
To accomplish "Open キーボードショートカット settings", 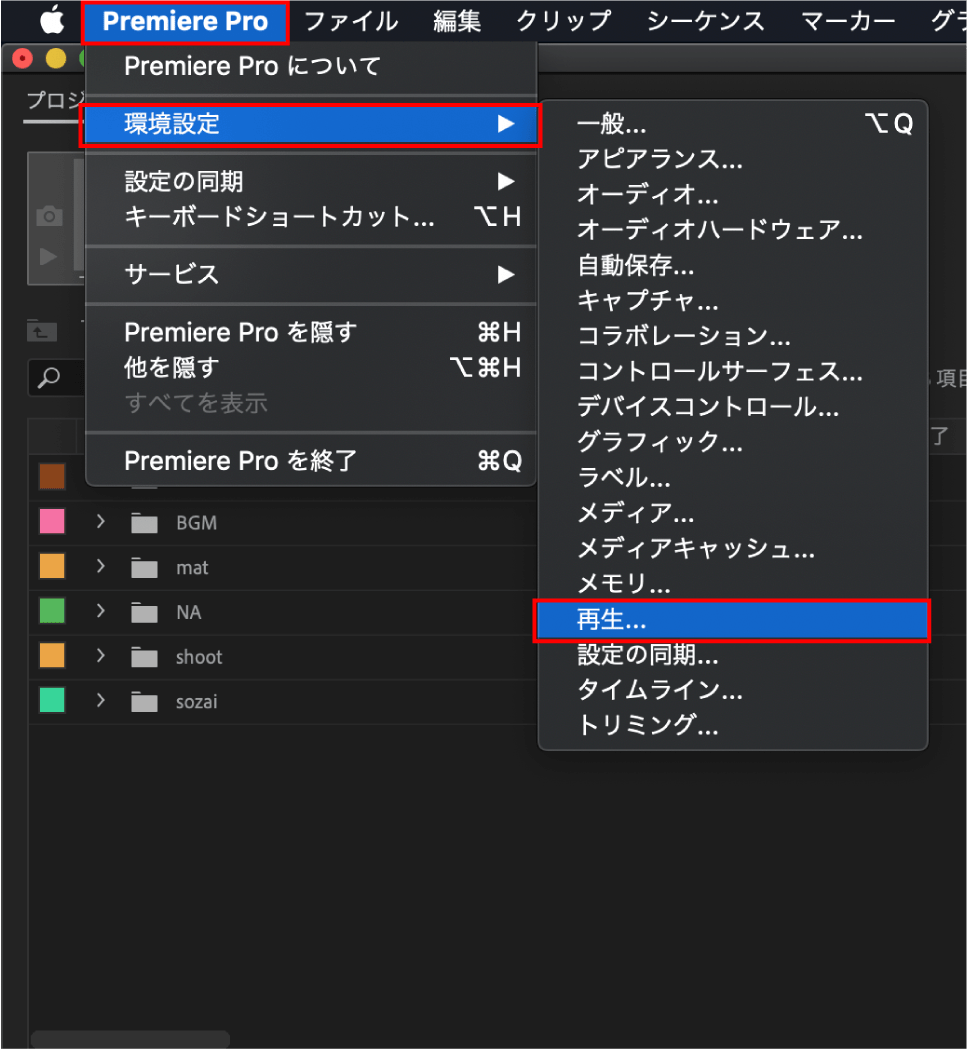I will click(x=311, y=217).
